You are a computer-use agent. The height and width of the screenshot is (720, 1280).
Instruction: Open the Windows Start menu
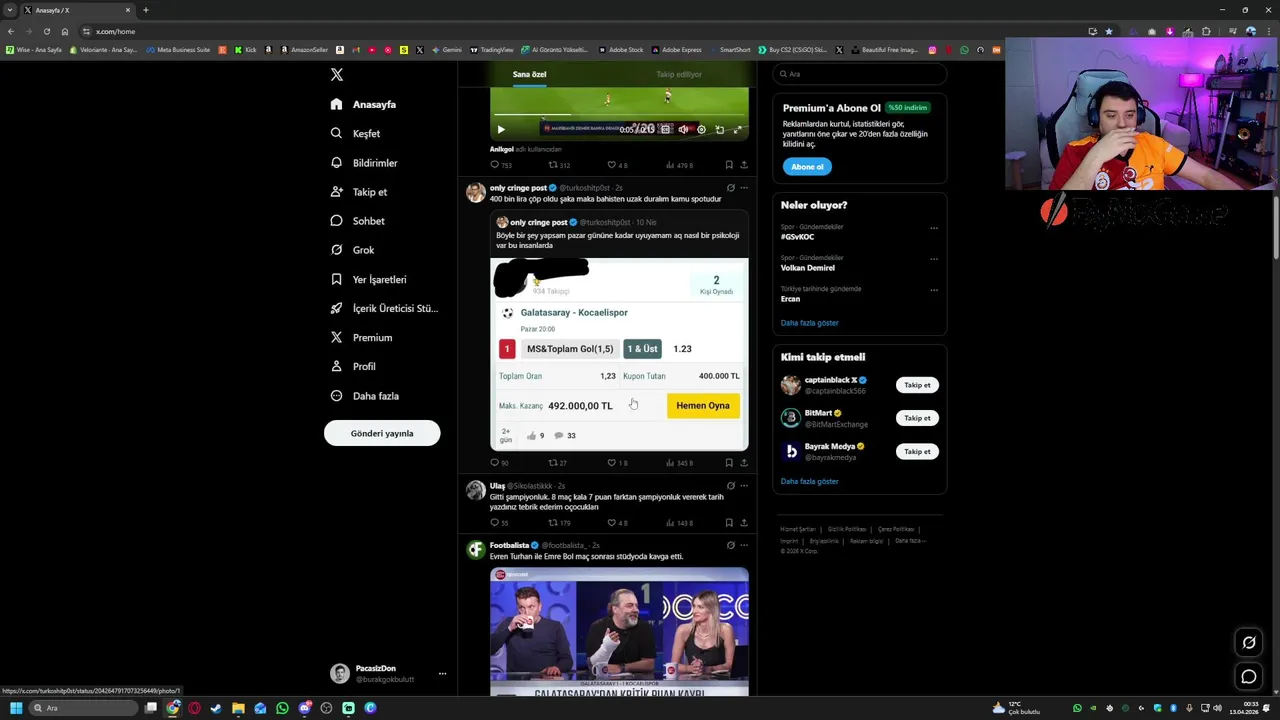[16, 708]
